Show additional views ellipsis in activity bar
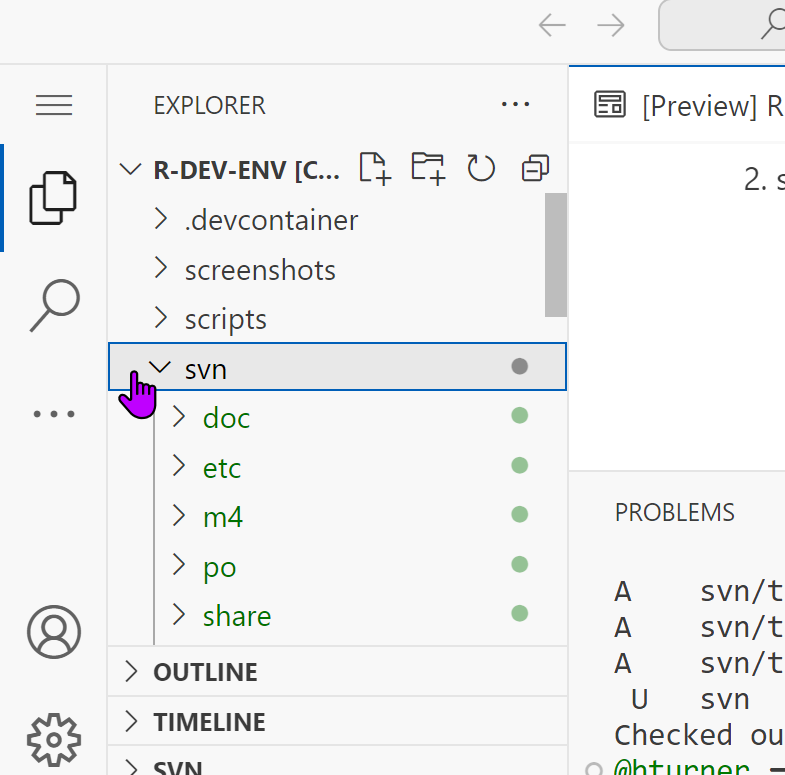This screenshot has width=785, height=775. coord(53,413)
